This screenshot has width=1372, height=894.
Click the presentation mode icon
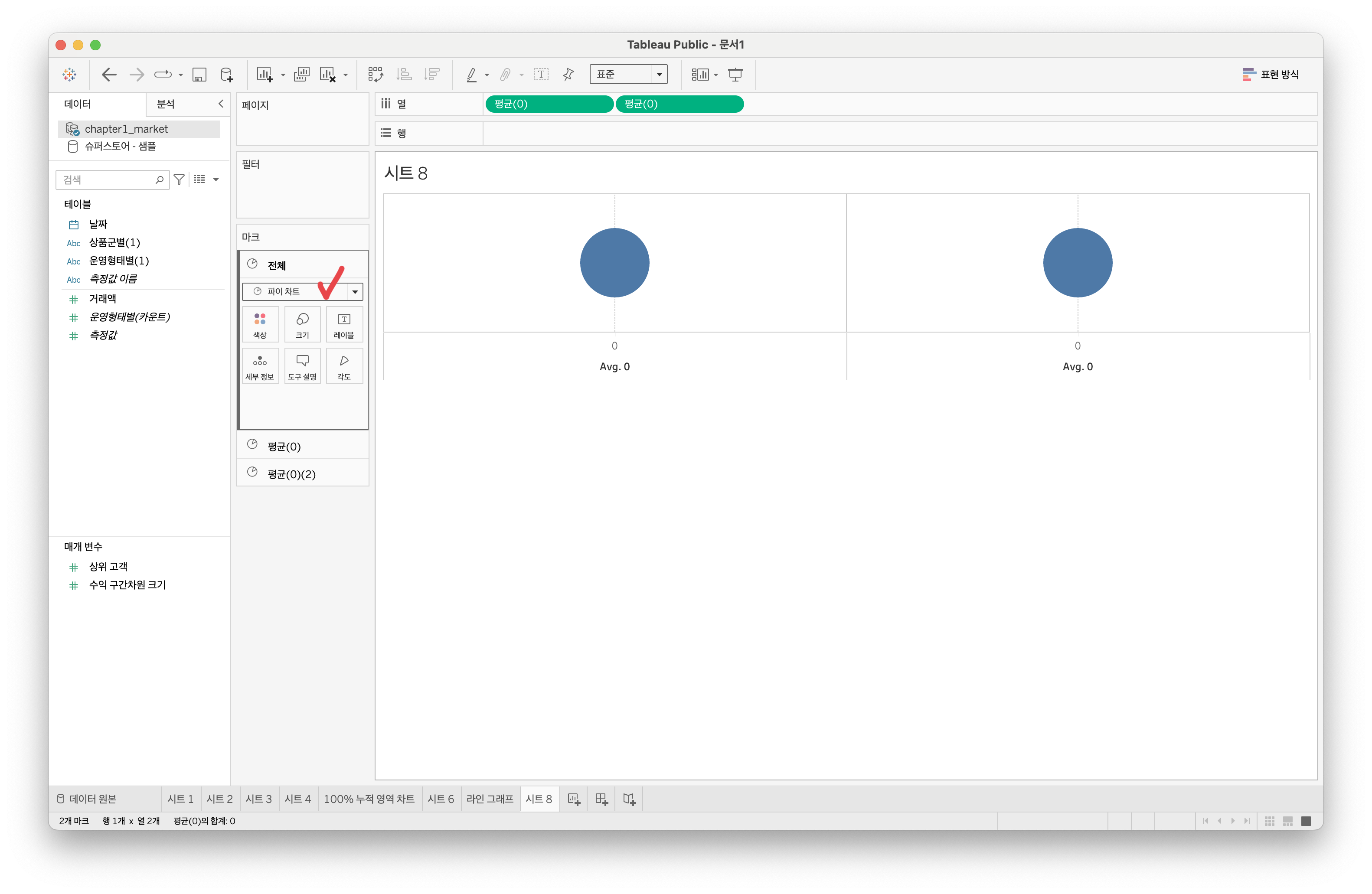735,75
